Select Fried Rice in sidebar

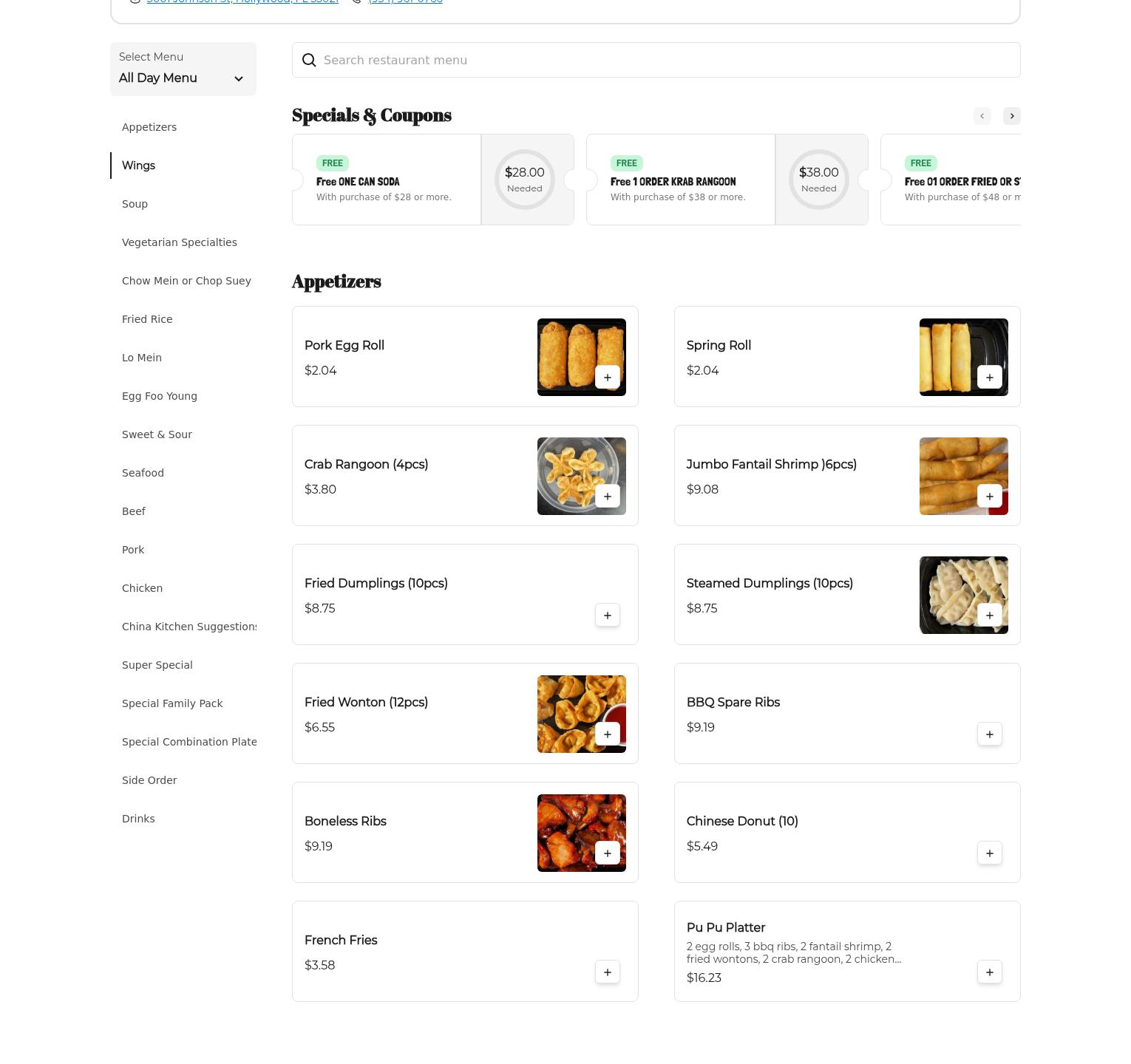[x=147, y=319]
